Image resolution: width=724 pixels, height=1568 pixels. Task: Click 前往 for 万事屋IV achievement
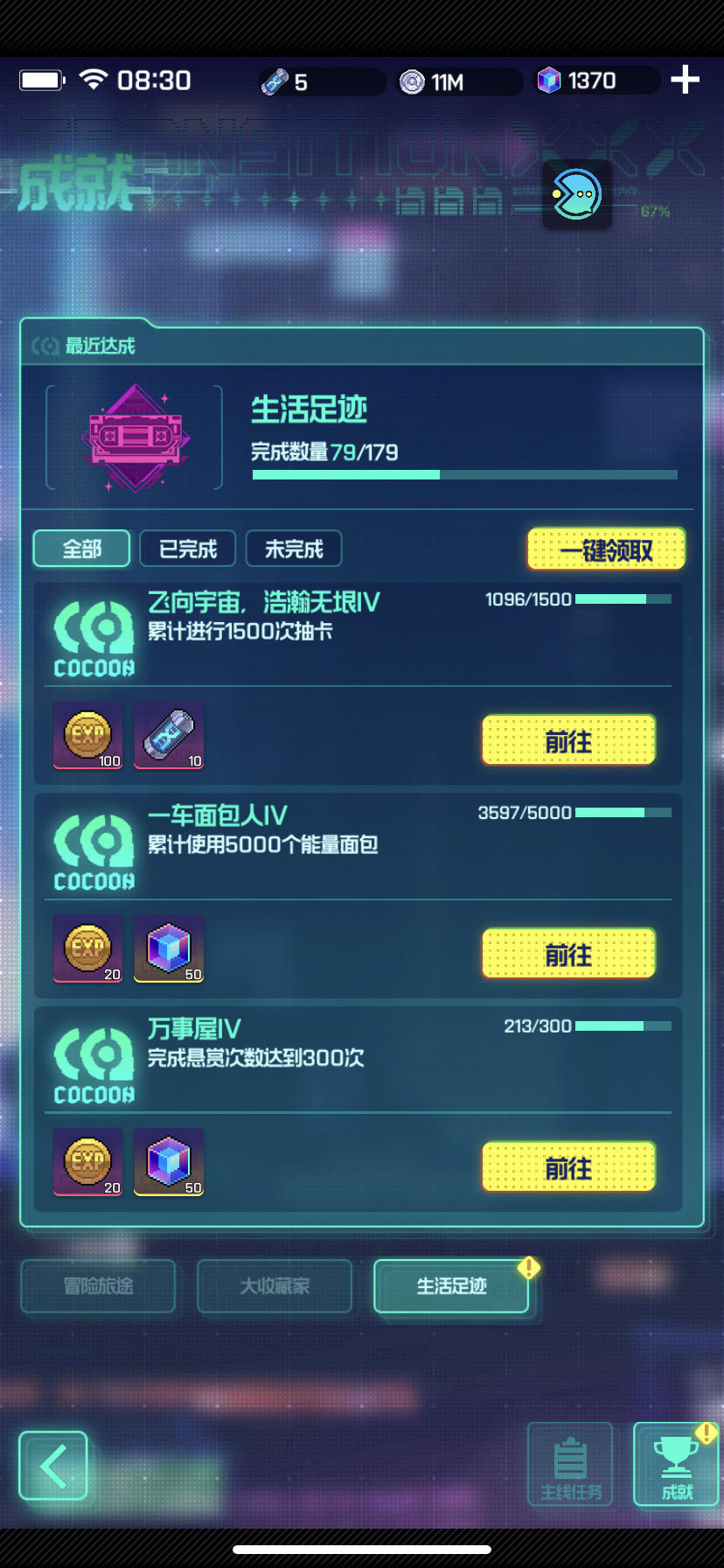click(568, 1168)
